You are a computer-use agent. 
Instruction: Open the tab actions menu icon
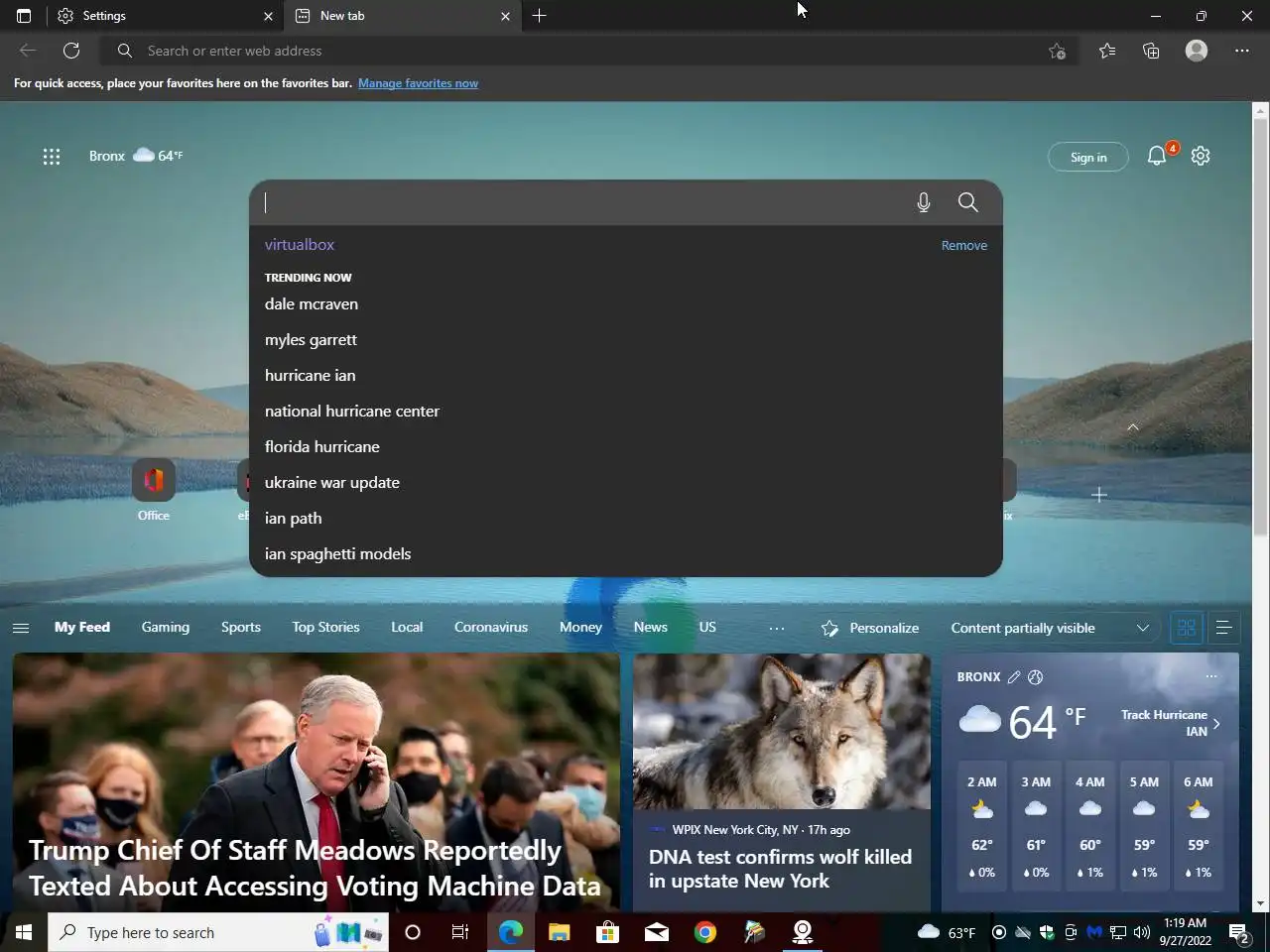tap(24, 16)
